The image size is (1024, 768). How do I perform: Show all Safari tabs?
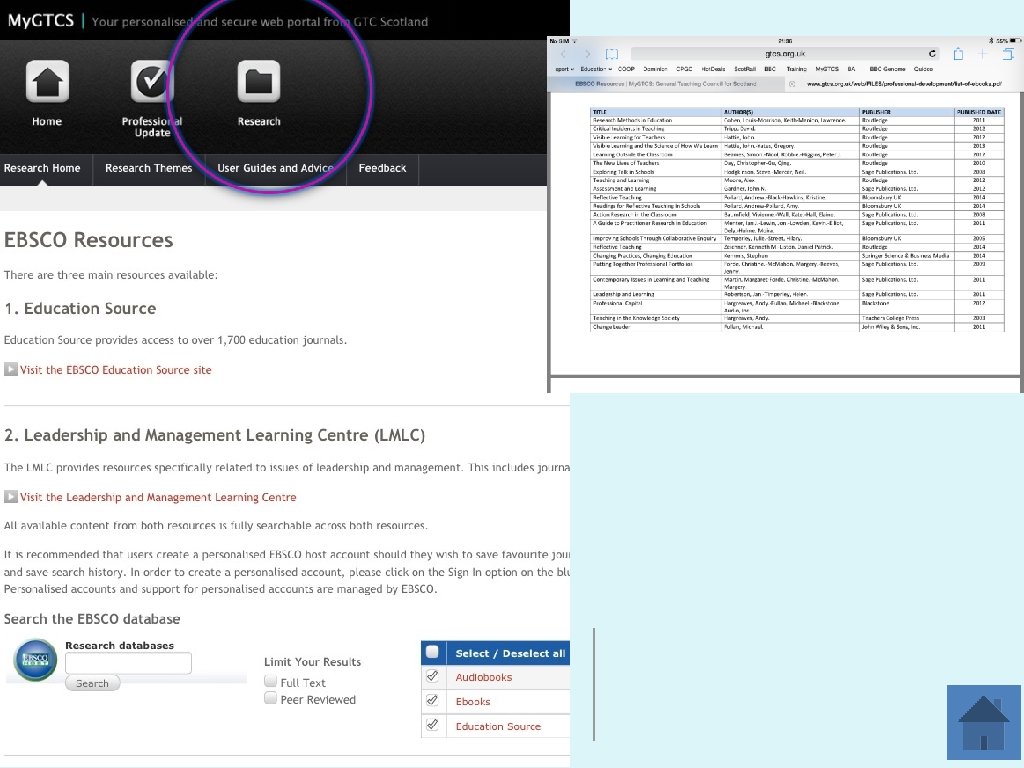pyautogui.click(x=1008, y=54)
